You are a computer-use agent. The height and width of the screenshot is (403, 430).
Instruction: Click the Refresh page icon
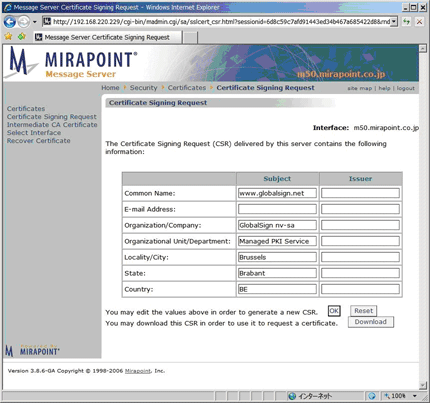click(x=406, y=22)
